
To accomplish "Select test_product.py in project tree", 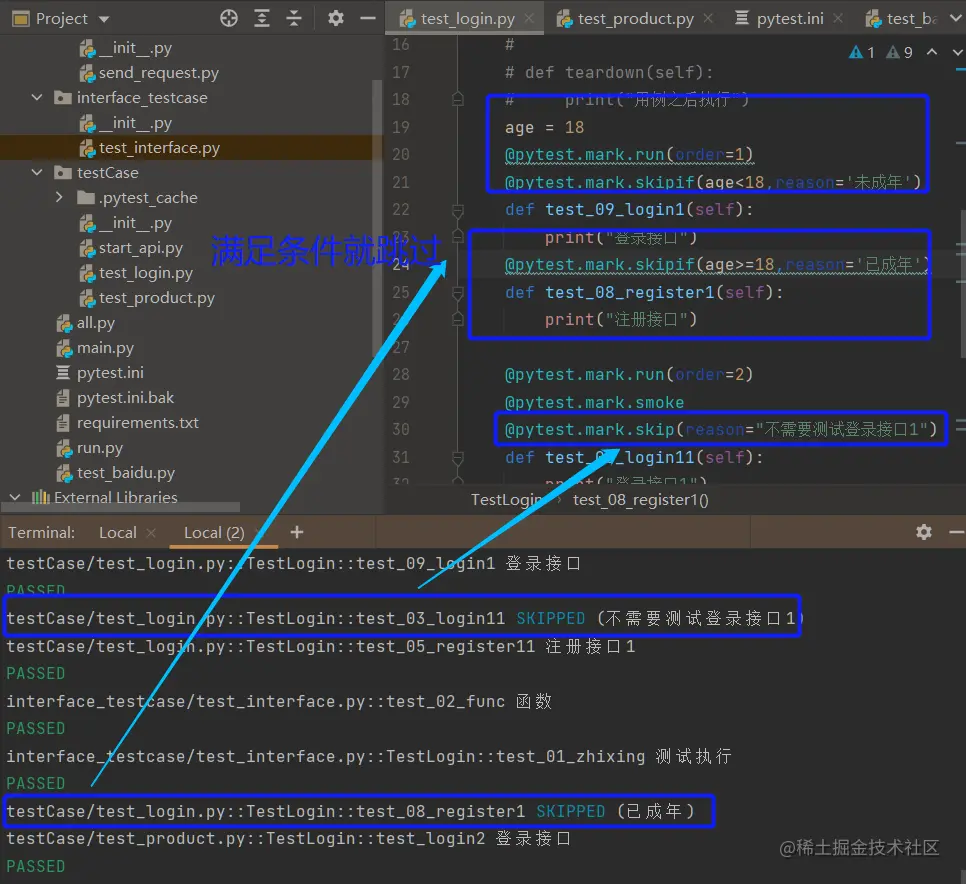I will click(x=156, y=298).
